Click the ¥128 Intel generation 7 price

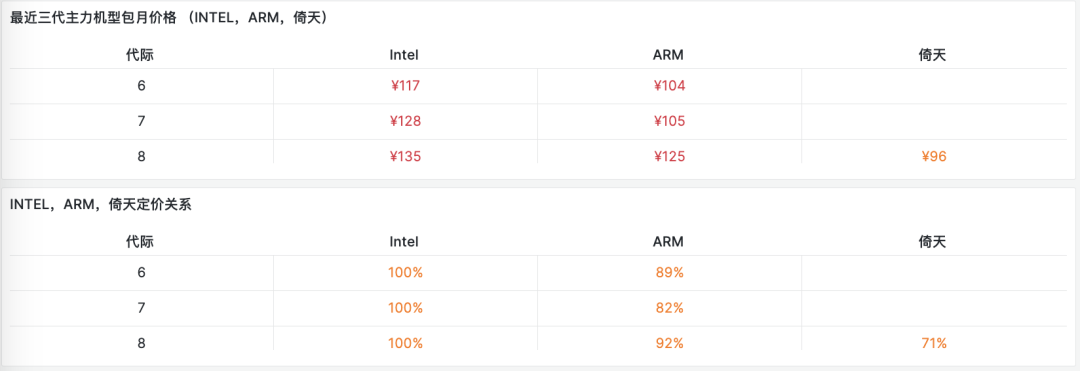tap(405, 121)
